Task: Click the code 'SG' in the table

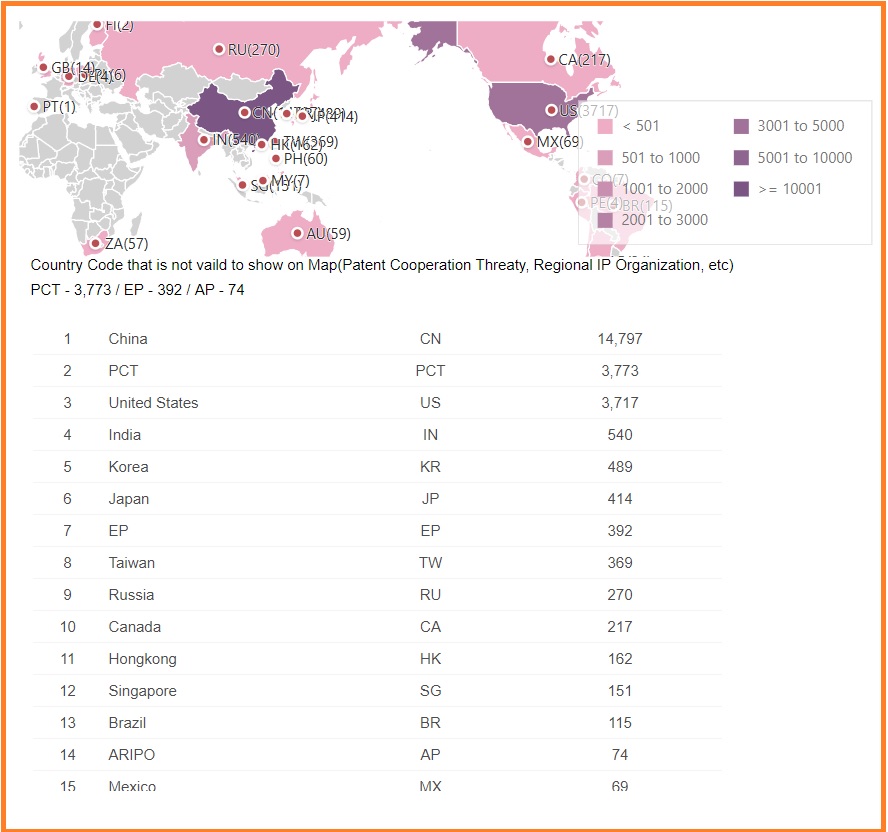Action: [x=430, y=691]
